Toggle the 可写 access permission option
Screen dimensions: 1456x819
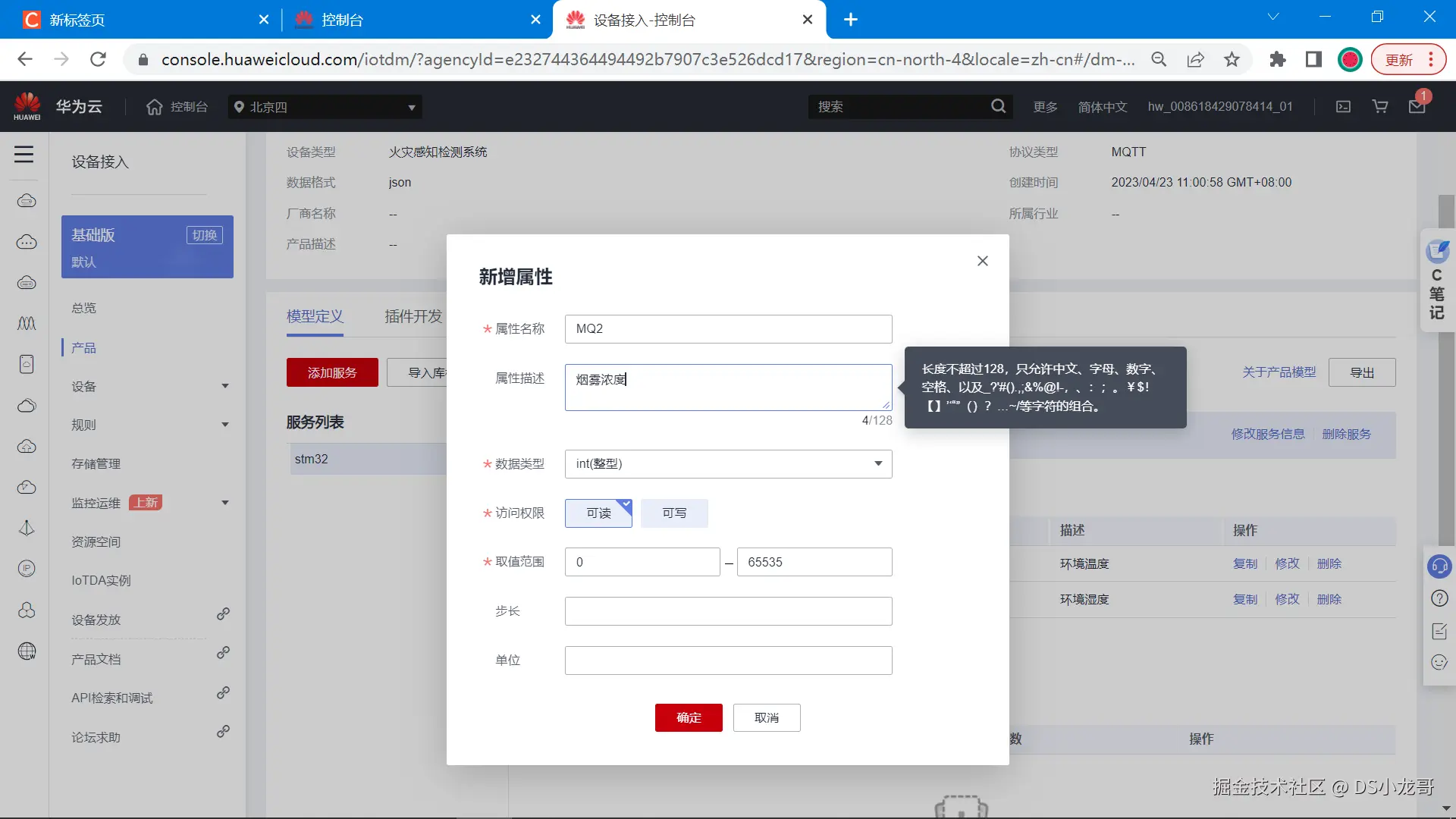click(674, 513)
